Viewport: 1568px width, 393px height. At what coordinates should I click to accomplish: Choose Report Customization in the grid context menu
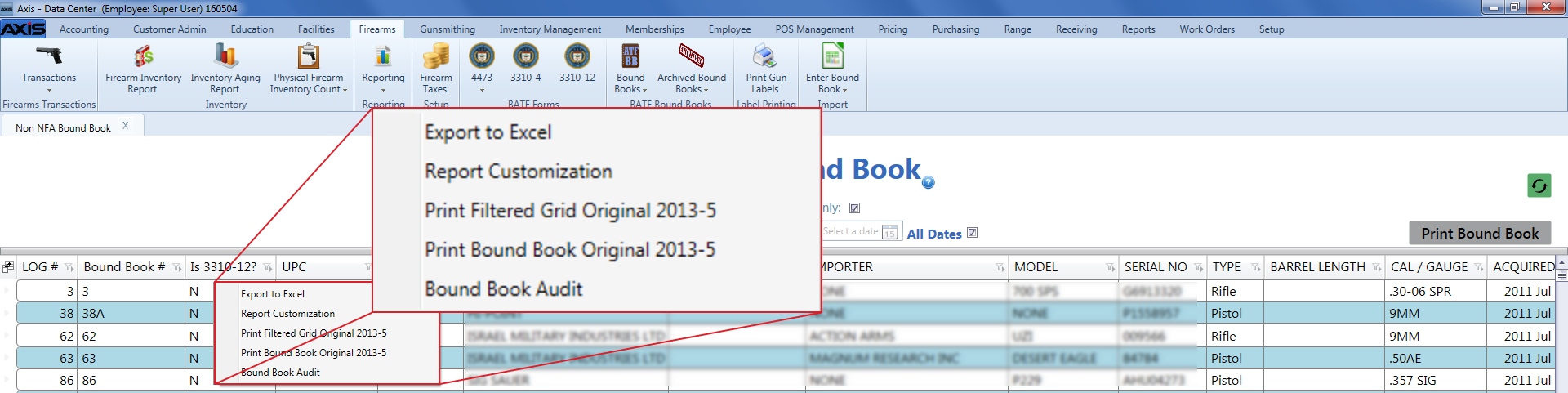point(287,314)
